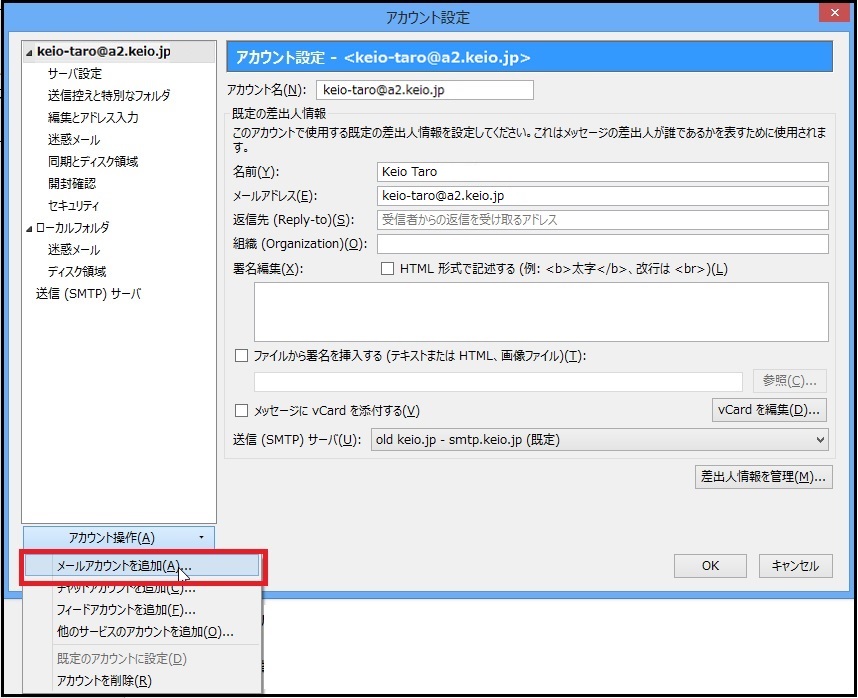Collapse the ローカルフォルダ tree node
Screen dimensions: 858x698
(30, 228)
